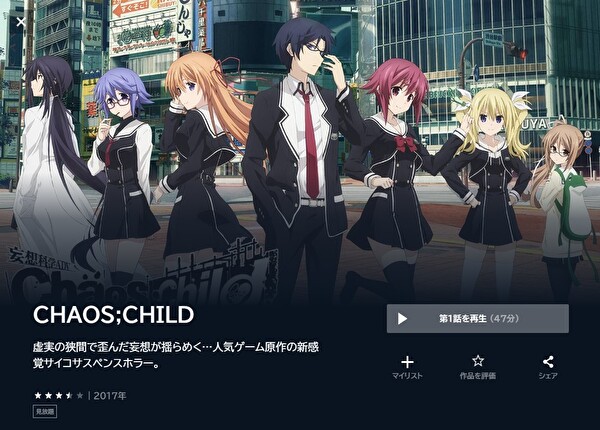Close the CHAOS;CHILD detail overlay

tap(21, 22)
